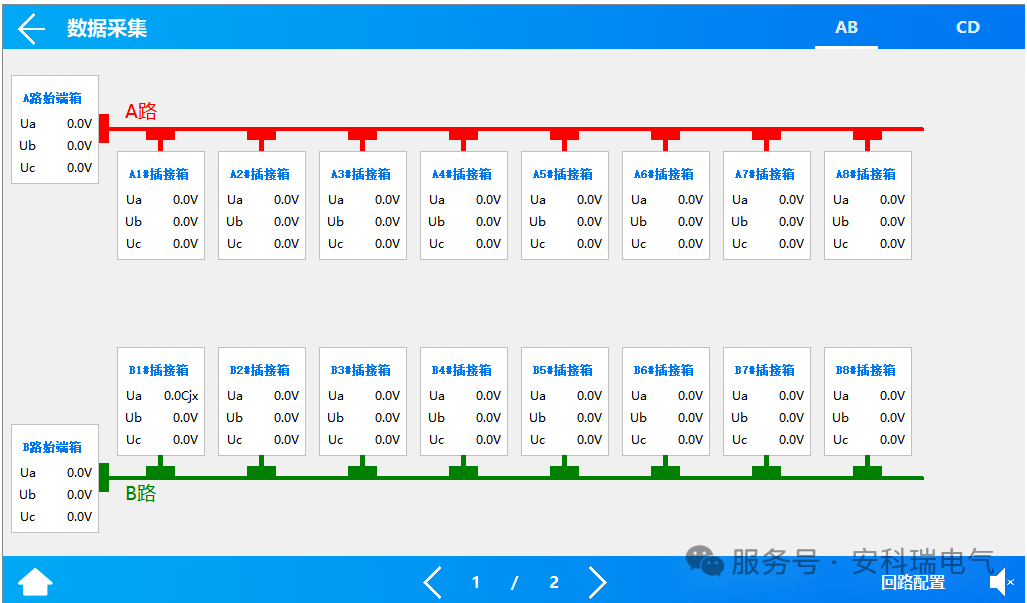The image size is (1027, 603).
Task: Click Uc value in B8#插接箱
Action: (892, 439)
